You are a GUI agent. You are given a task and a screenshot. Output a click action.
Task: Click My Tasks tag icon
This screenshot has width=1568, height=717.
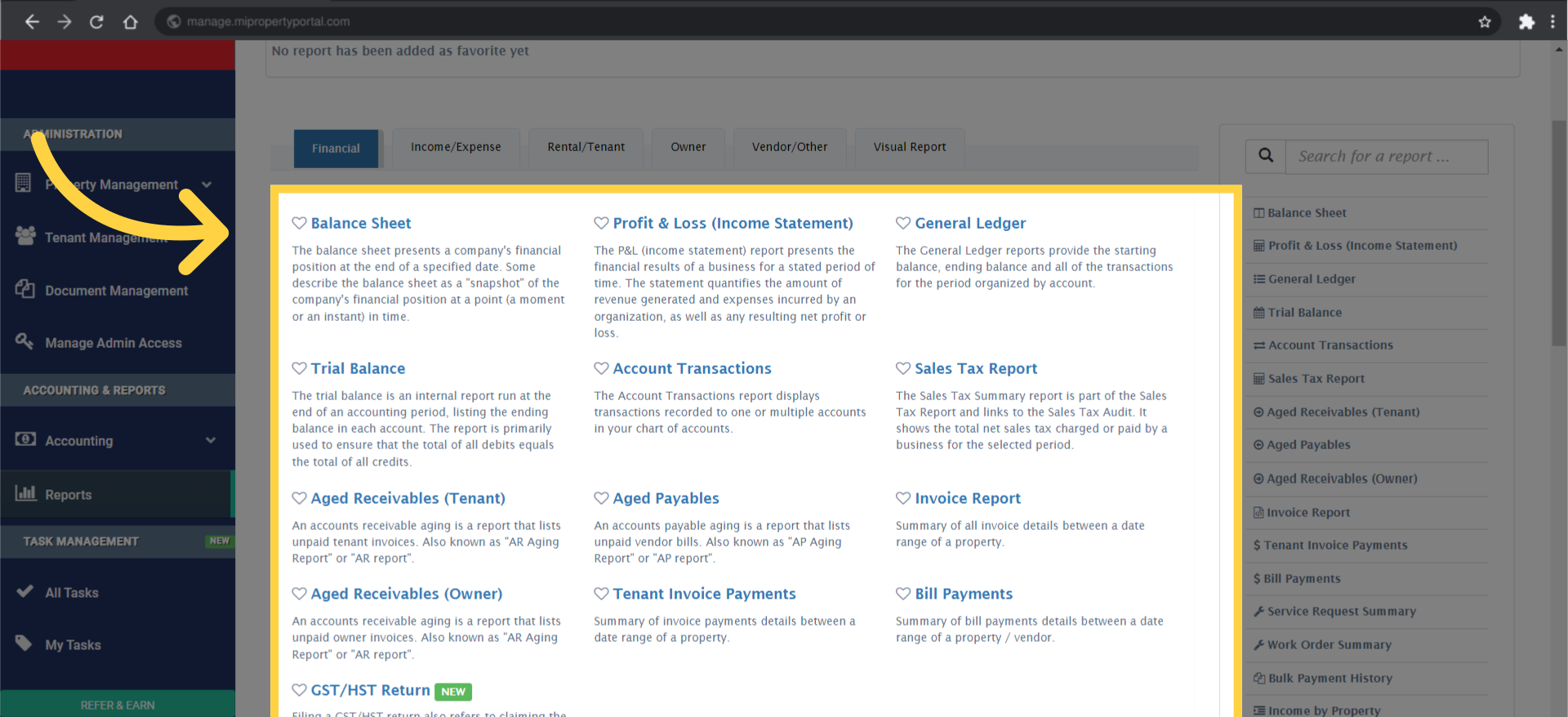[x=24, y=644]
